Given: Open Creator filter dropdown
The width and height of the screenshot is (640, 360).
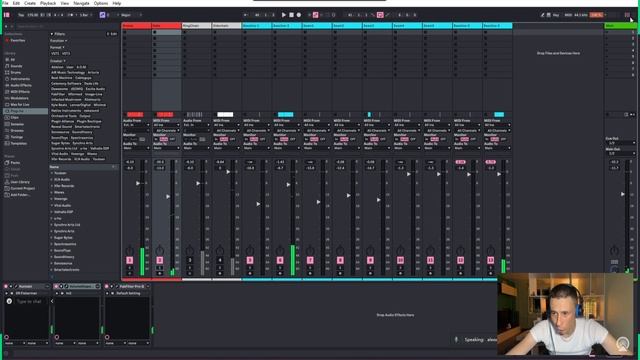Looking at the screenshot, I should (x=57, y=61).
